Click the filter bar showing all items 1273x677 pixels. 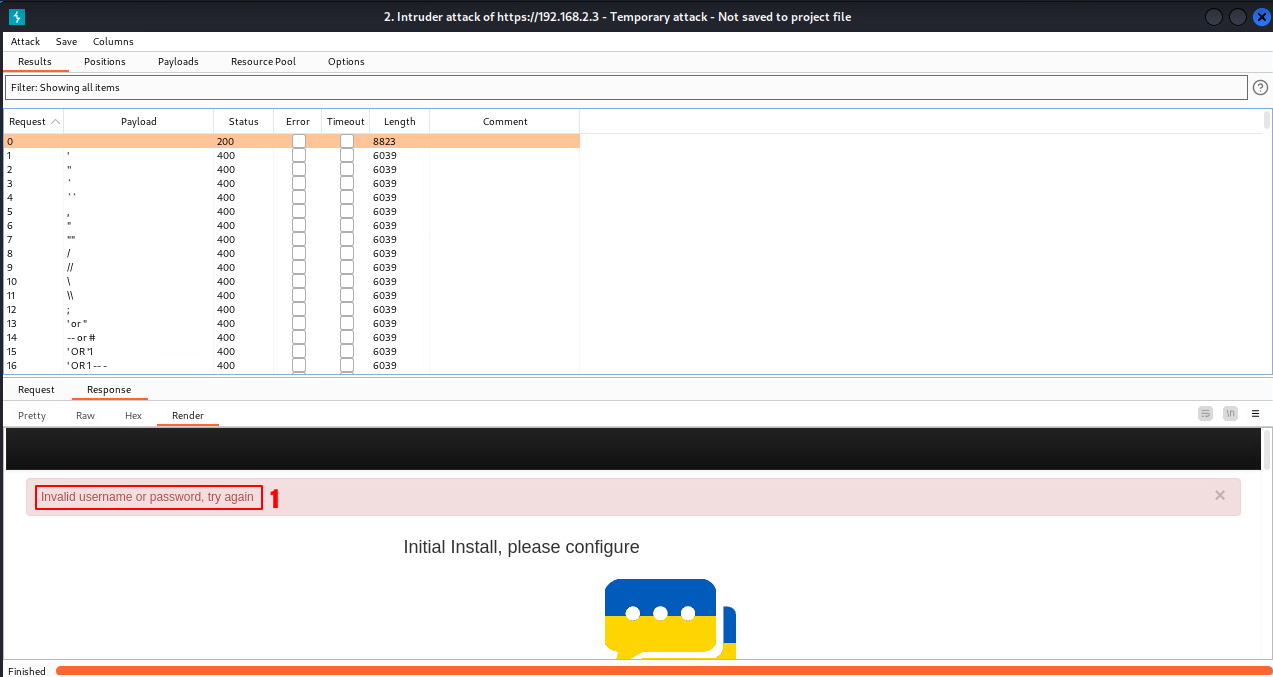pos(625,88)
